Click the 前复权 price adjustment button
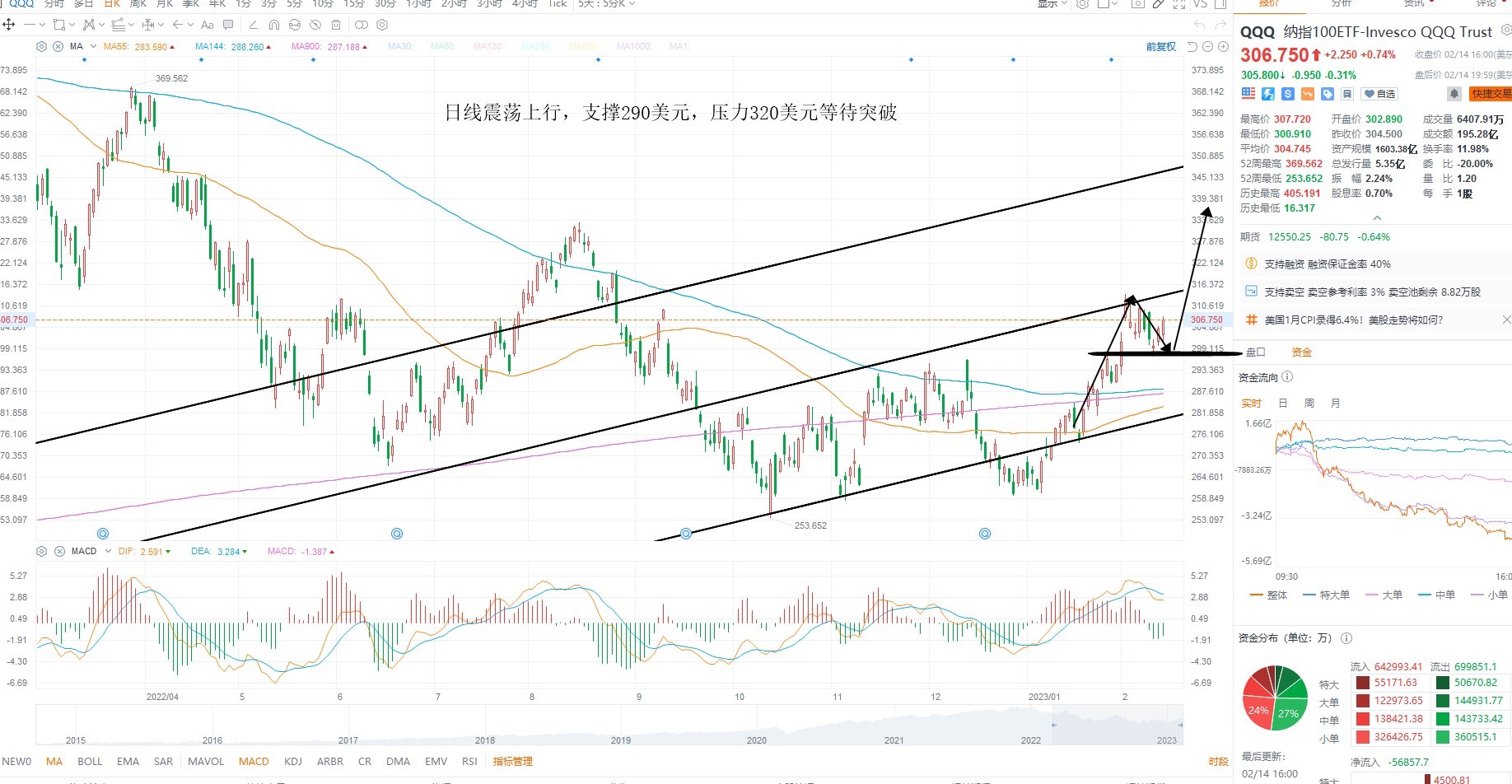Image resolution: width=1512 pixels, height=784 pixels. tap(1161, 47)
